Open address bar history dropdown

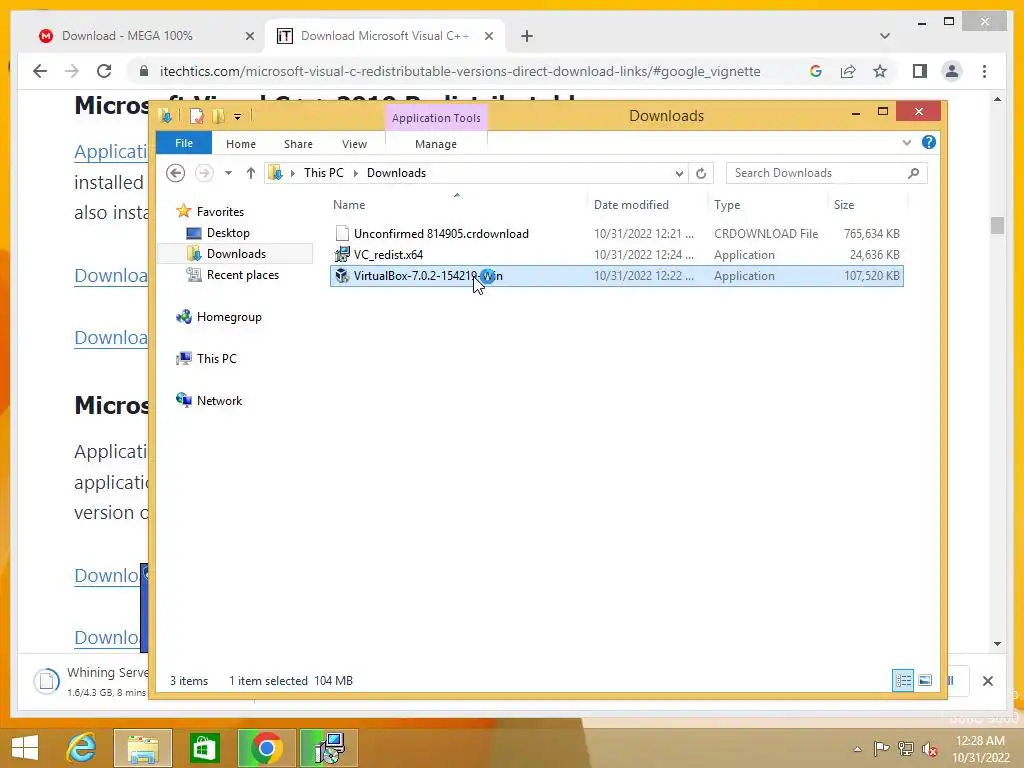679,173
